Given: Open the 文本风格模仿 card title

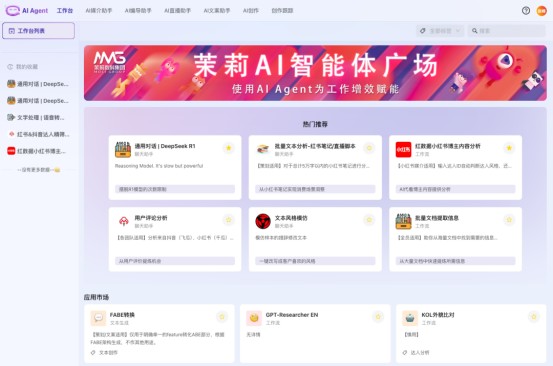Looking at the screenshot, I should click(291, 218).
